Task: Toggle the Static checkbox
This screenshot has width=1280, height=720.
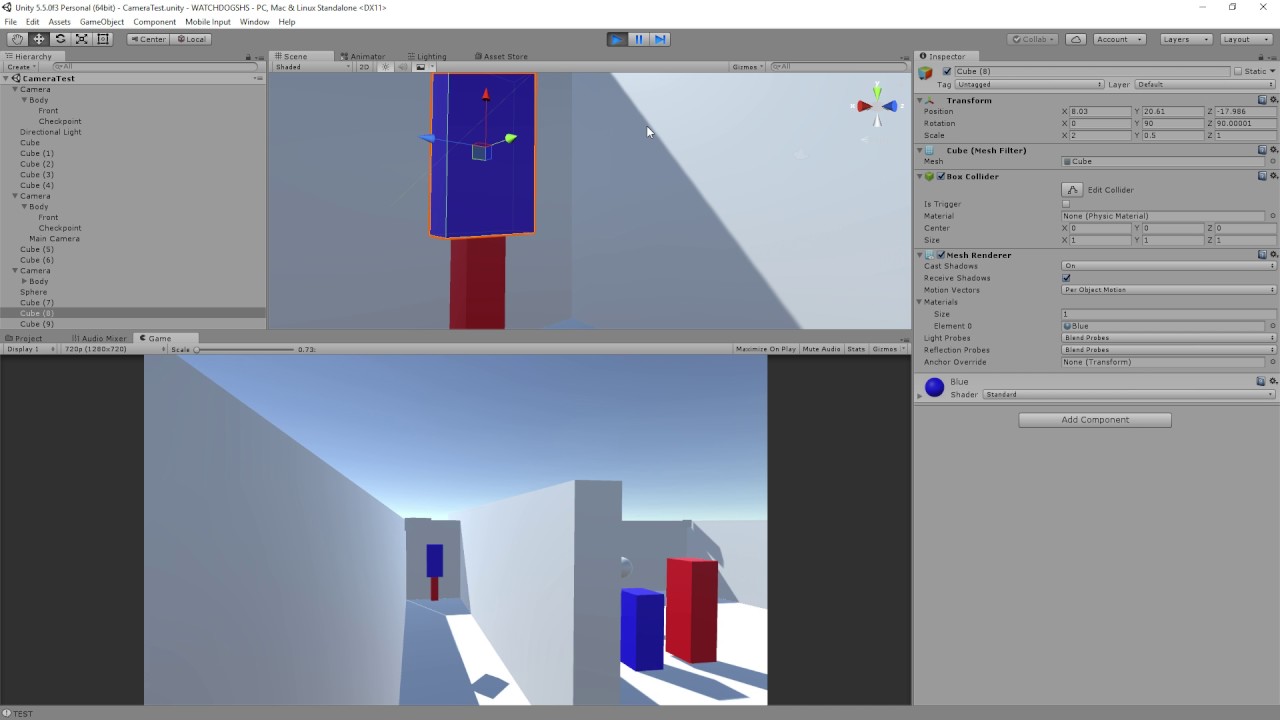Action: tap(1238, 72)
